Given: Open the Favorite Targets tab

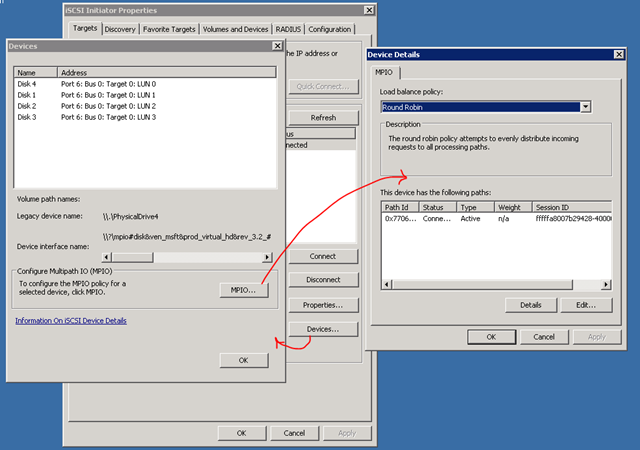Looking at the screenshot, I should click(x=169, y=29).
